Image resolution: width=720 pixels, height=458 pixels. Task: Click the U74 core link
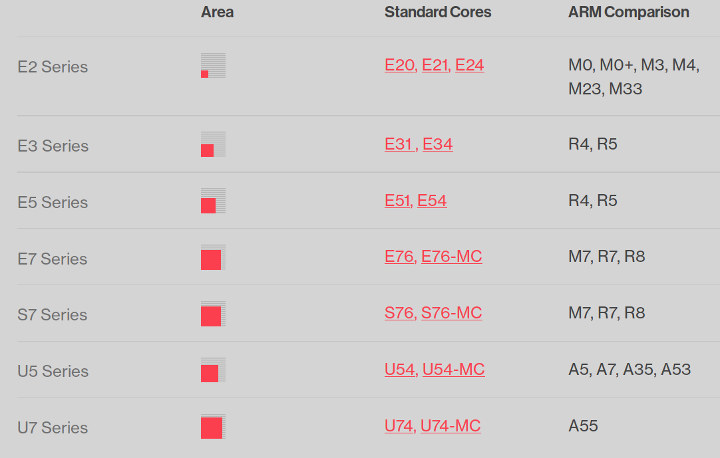click(x=400, y=426)
